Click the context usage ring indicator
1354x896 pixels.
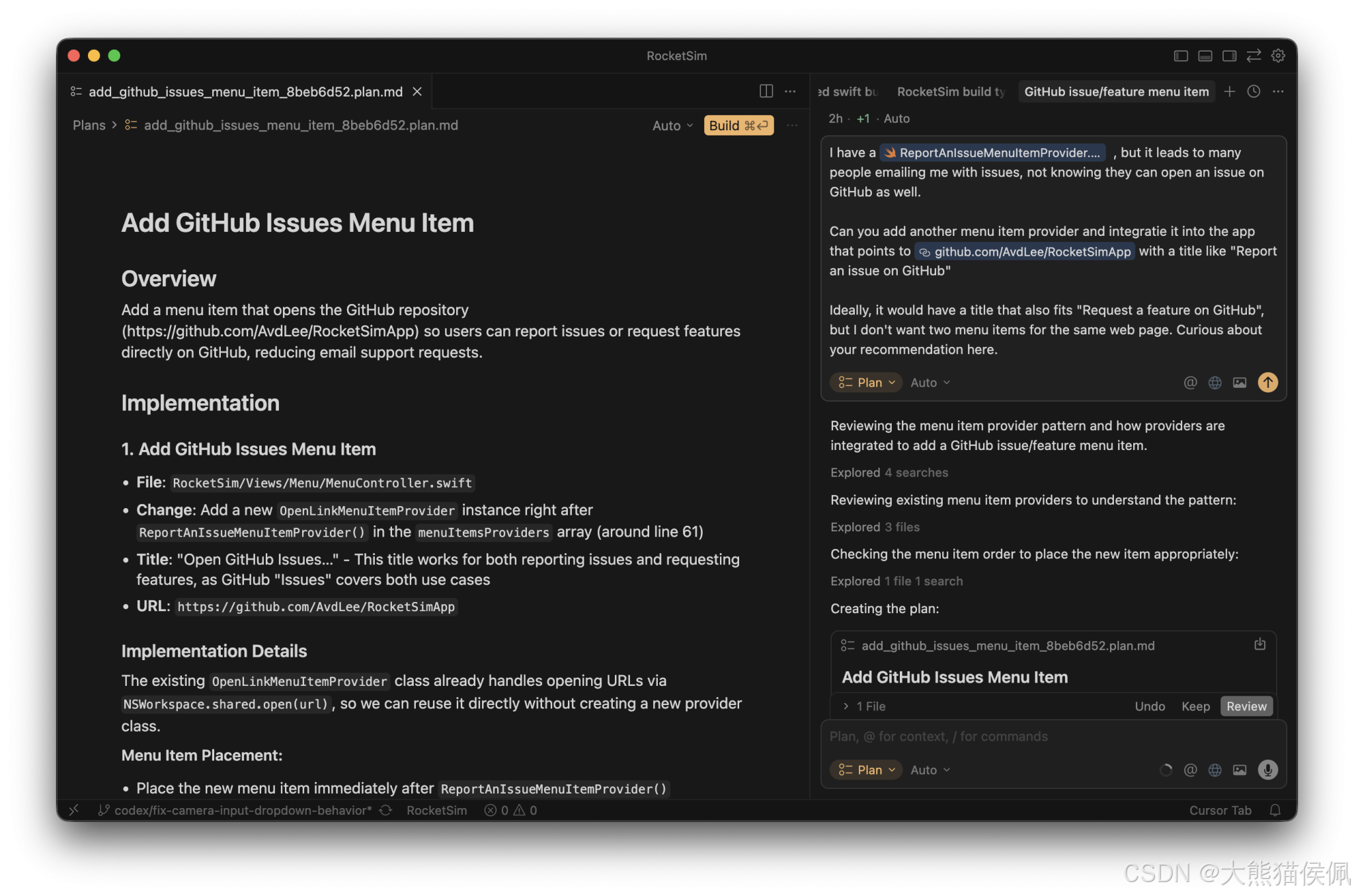click(x=1166, y=770)
